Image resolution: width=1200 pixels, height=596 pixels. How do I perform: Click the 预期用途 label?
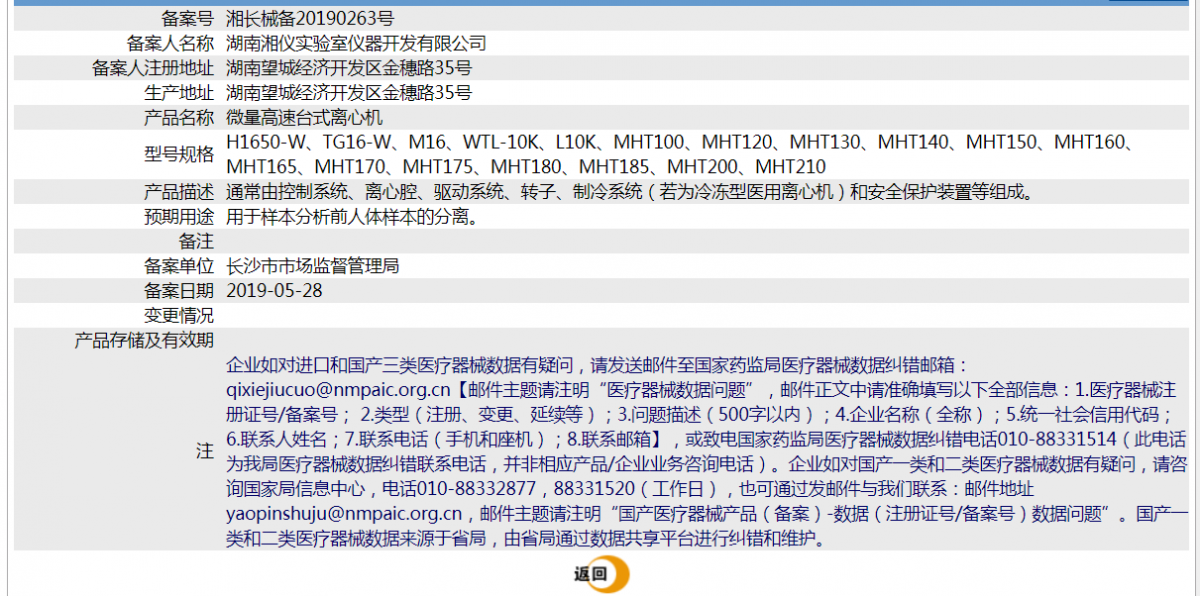[179, 217]
